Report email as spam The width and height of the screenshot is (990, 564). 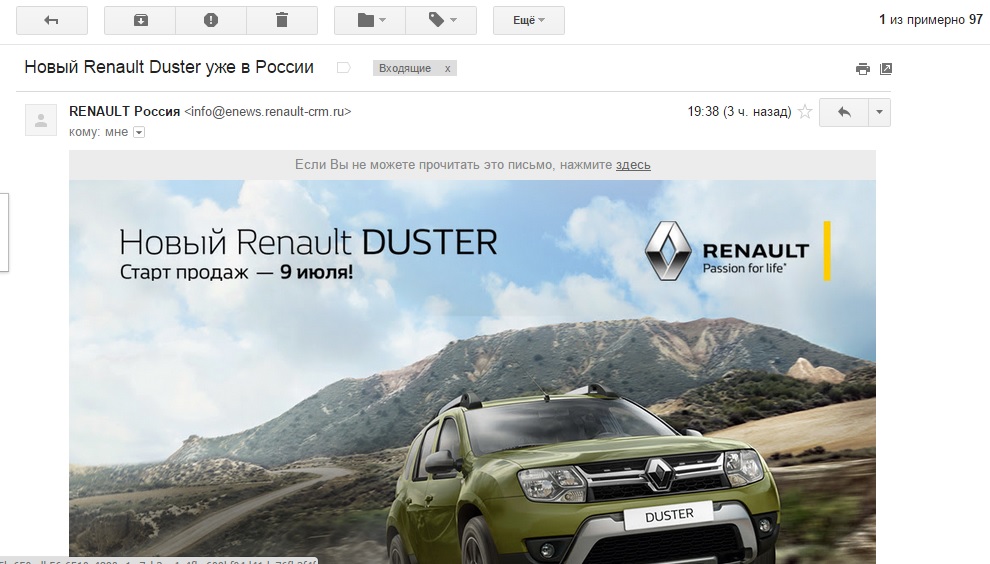(x=211, y=20)
